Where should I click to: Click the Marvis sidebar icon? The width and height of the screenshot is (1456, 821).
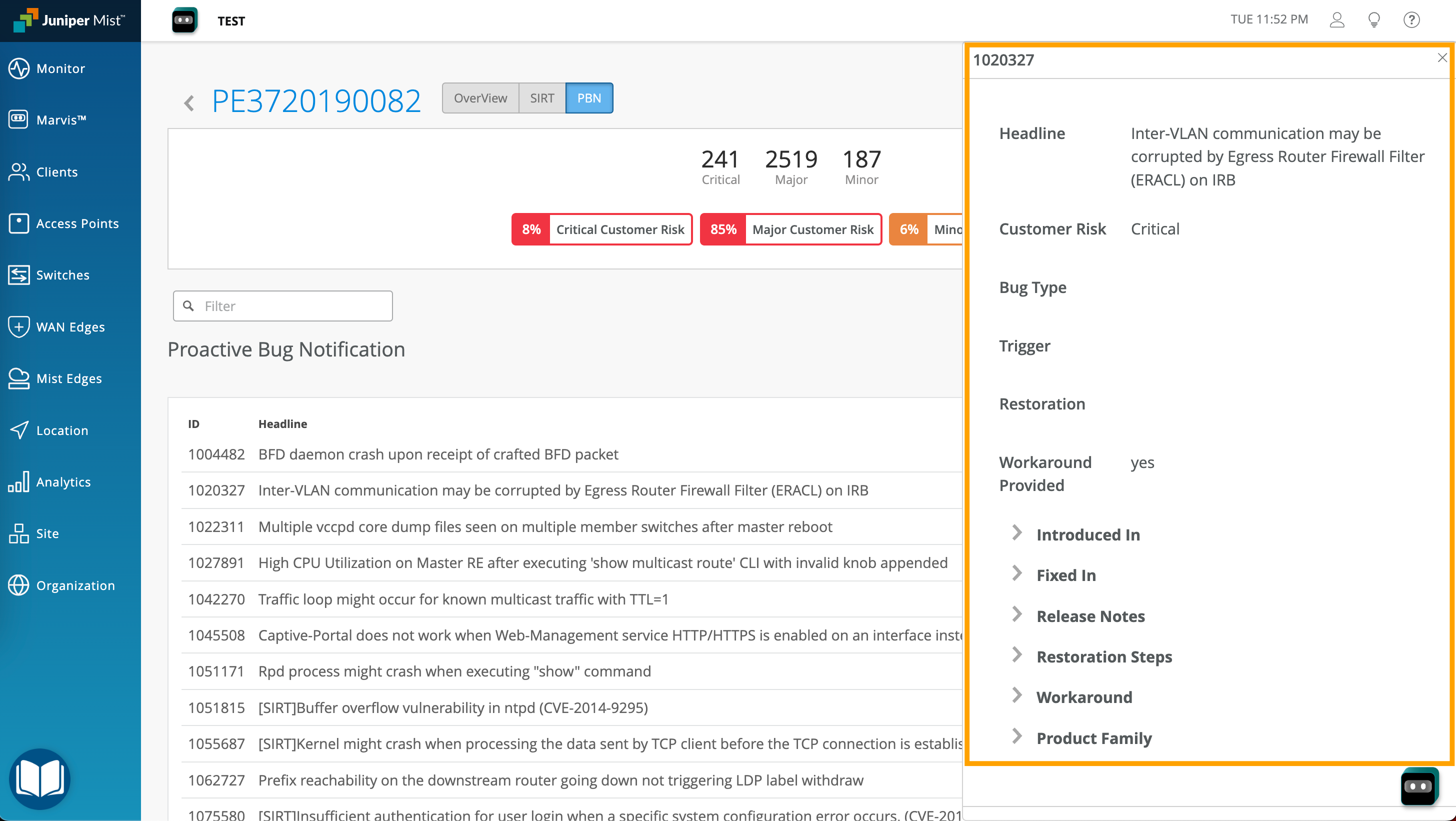[x=18, y=119]
